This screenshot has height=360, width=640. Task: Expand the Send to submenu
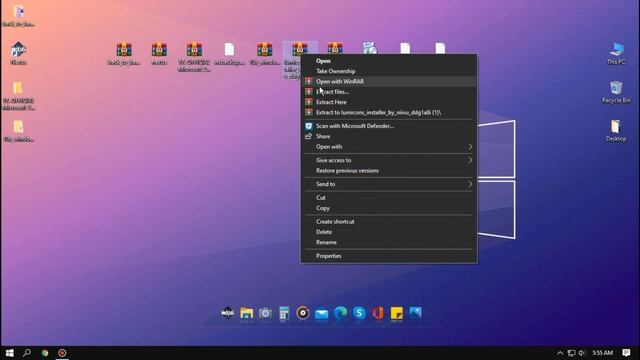(389, 184)
